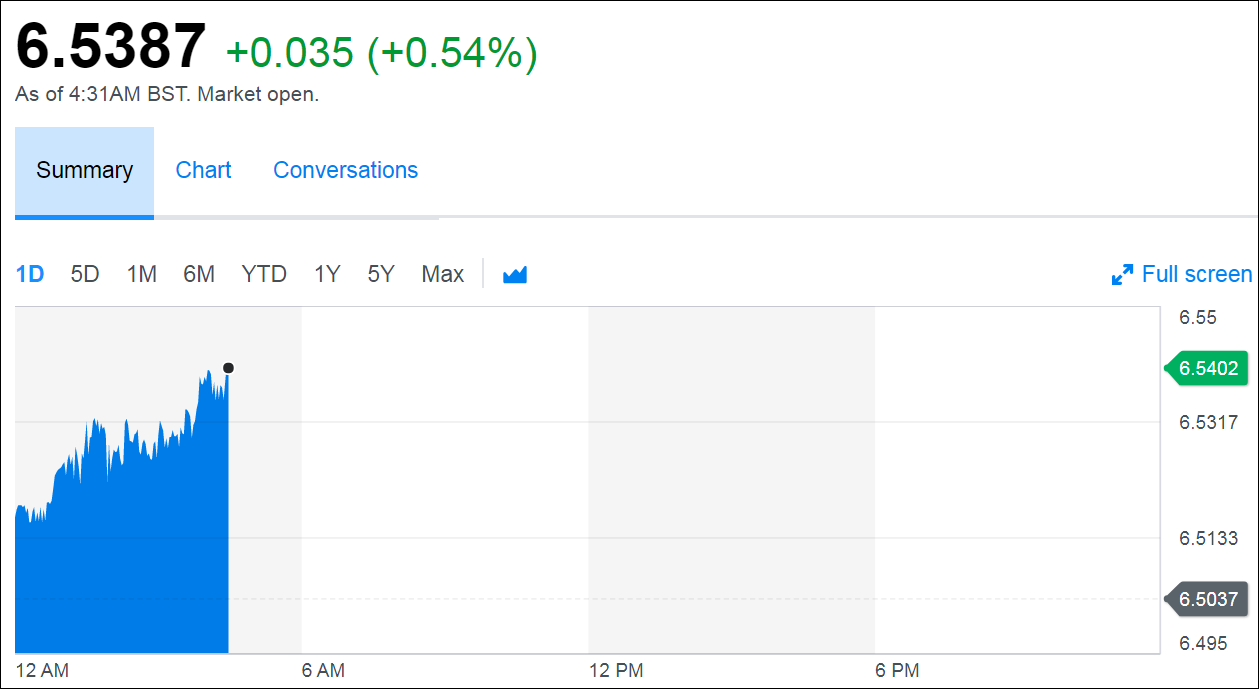1259x689 pixels.
Task: Set chart range to 1M
Action: [x=141, y=274]
